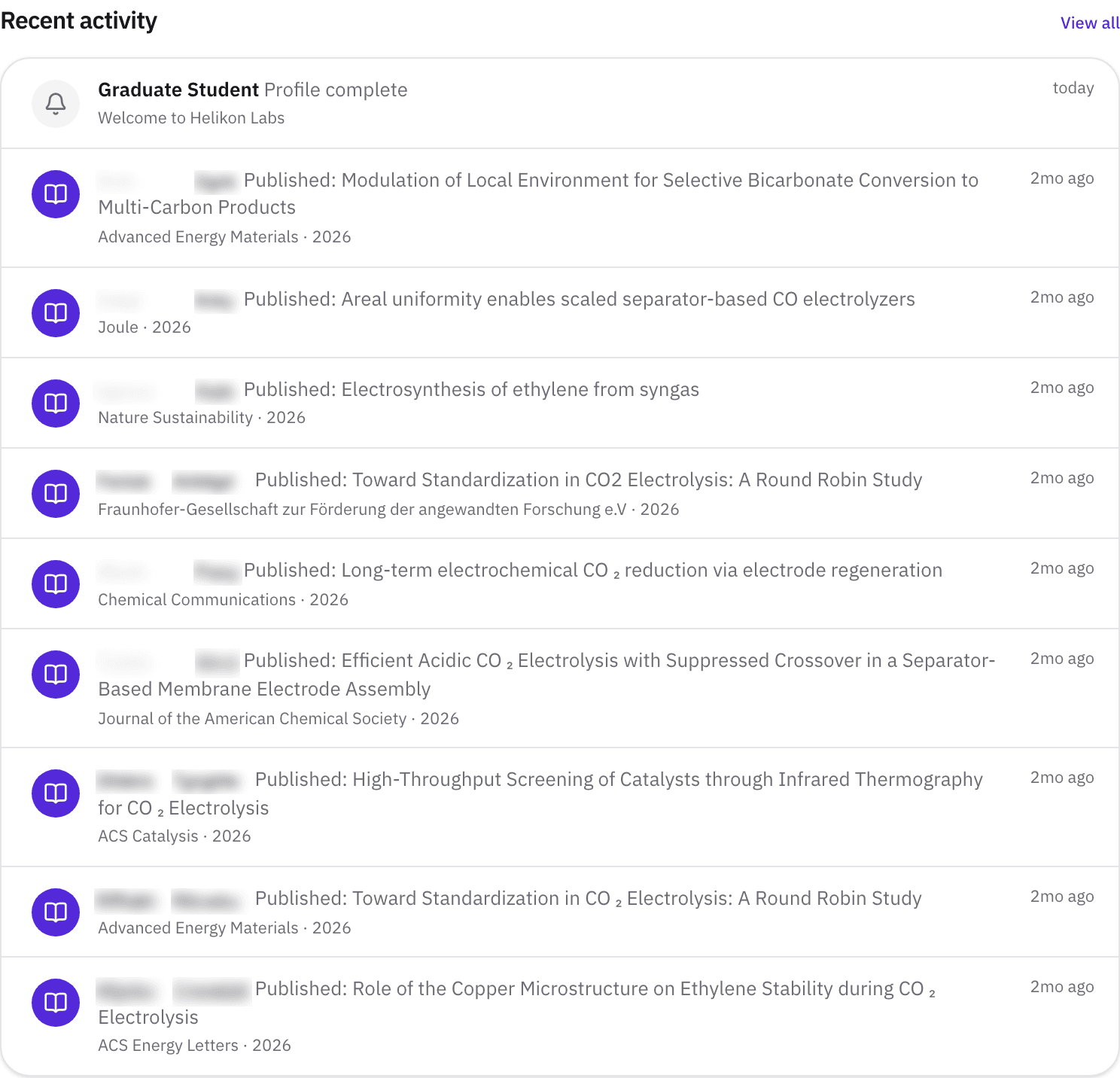Screen dimensions: 1120x1078
Task: Click the book icon beside the Advanced Energy Materials Round Robin entry
Action: point(56,912)
